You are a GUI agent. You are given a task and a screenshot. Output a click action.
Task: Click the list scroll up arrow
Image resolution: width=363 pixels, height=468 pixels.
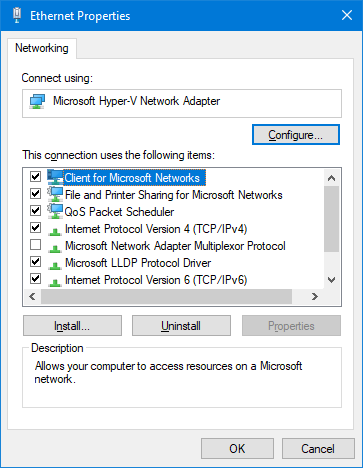331,178
